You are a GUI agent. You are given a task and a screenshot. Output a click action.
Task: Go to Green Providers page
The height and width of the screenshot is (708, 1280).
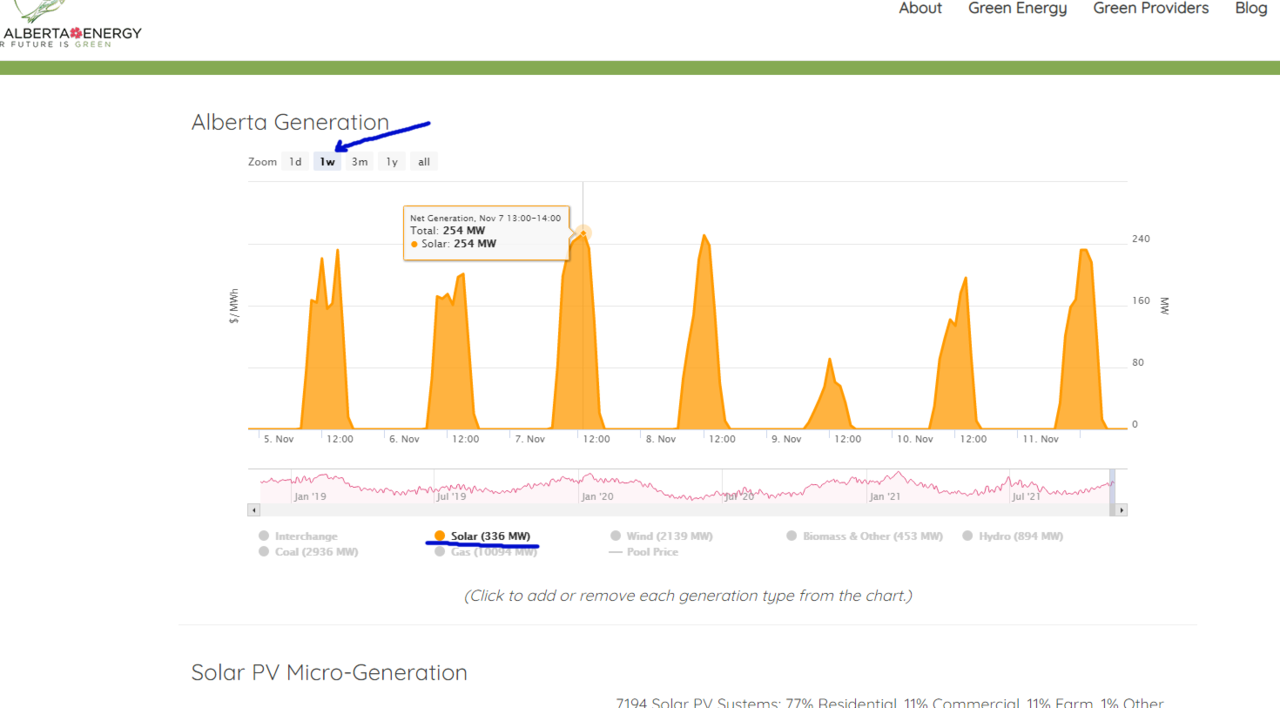pyautogui.click(x=1150, y=9)
